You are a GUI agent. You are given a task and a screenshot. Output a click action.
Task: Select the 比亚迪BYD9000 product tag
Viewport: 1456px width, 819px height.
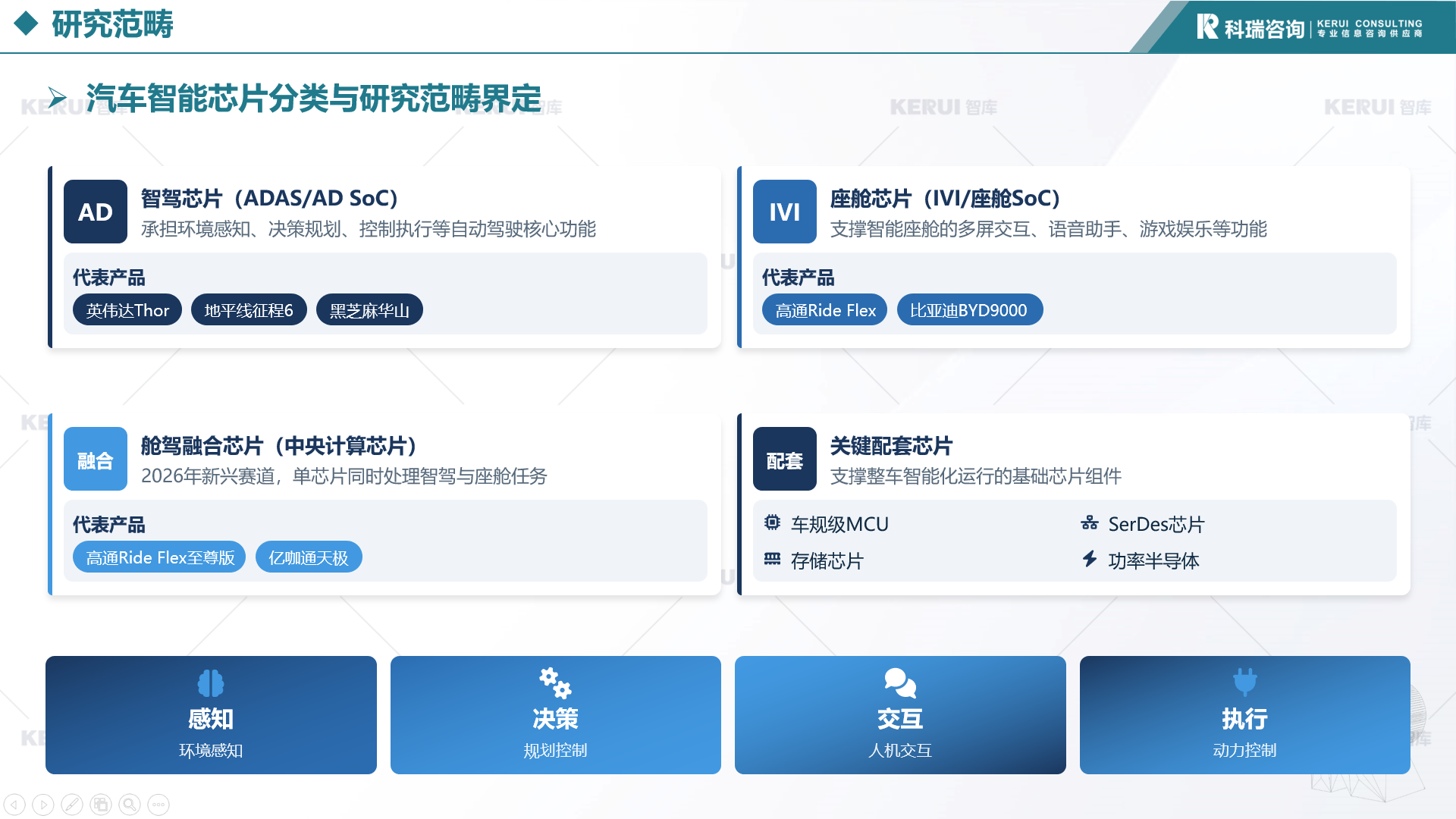tap(969, 310)
